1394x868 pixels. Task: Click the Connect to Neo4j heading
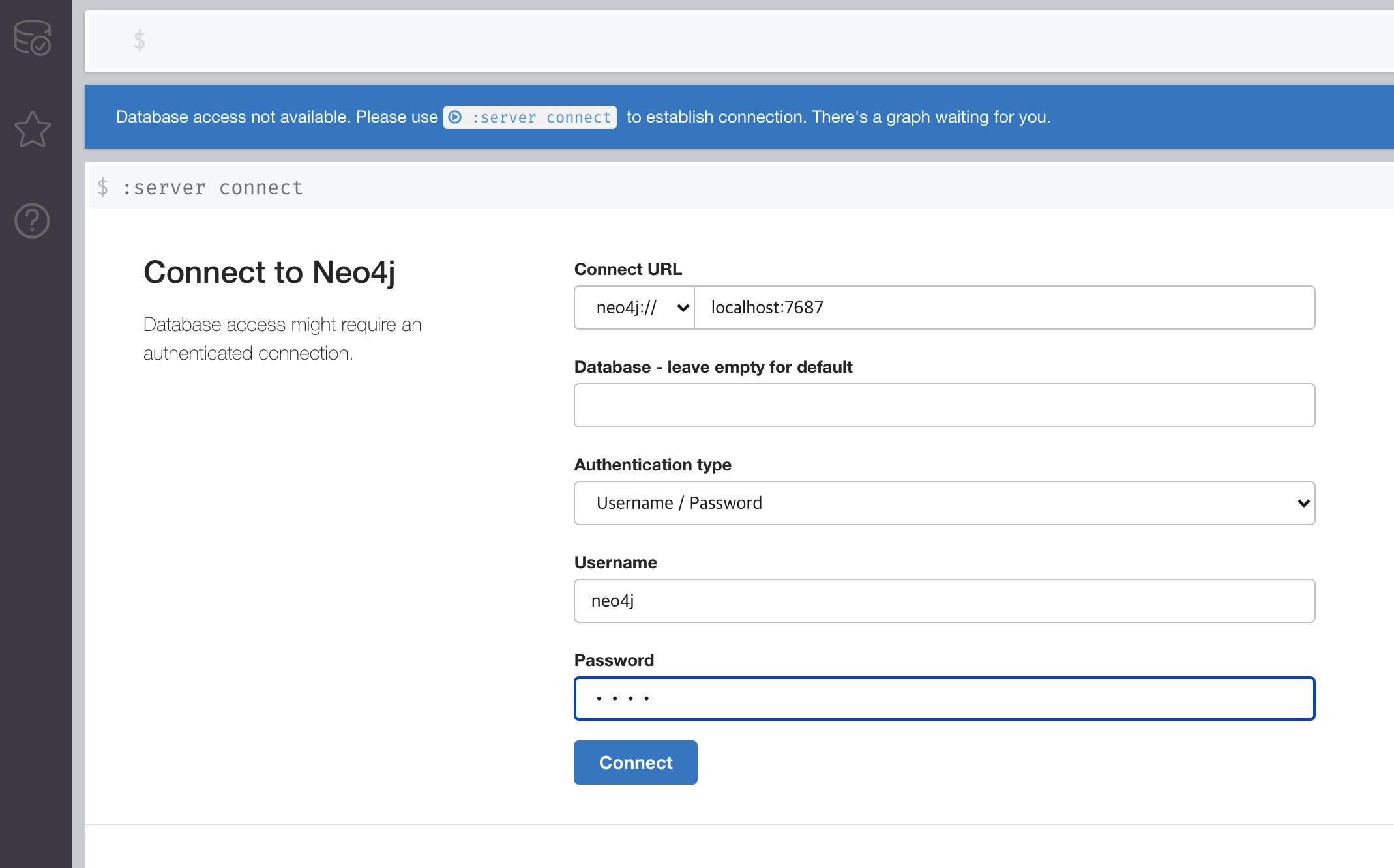(269, 272)
